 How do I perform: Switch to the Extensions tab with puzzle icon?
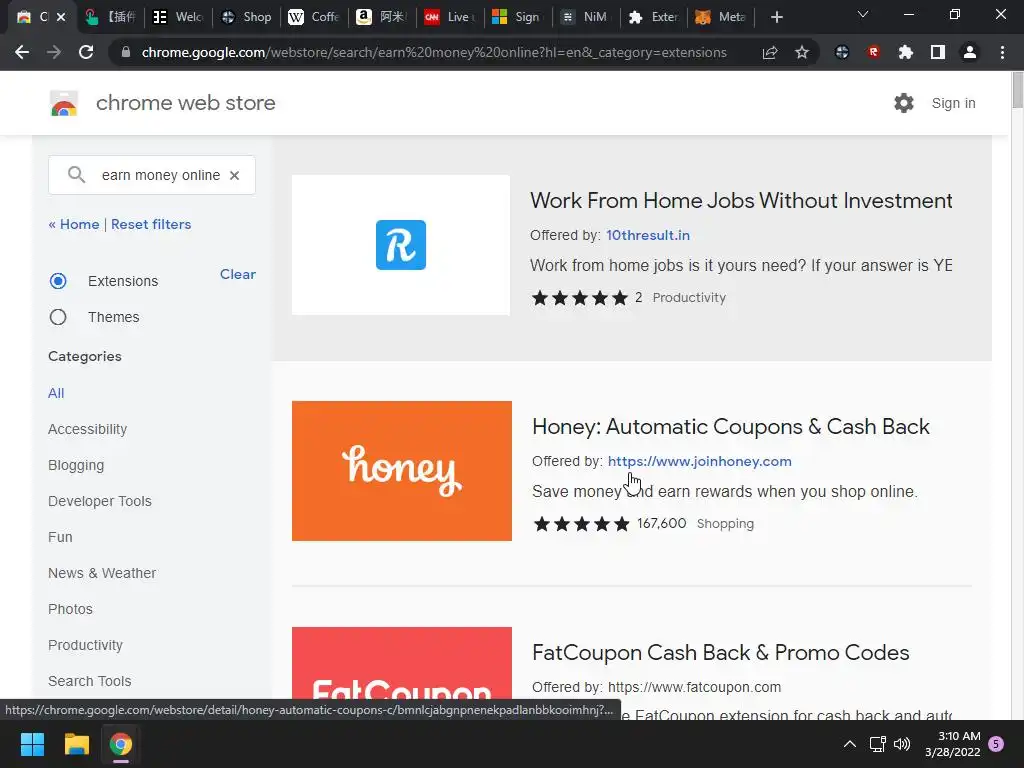coord(654,17)
